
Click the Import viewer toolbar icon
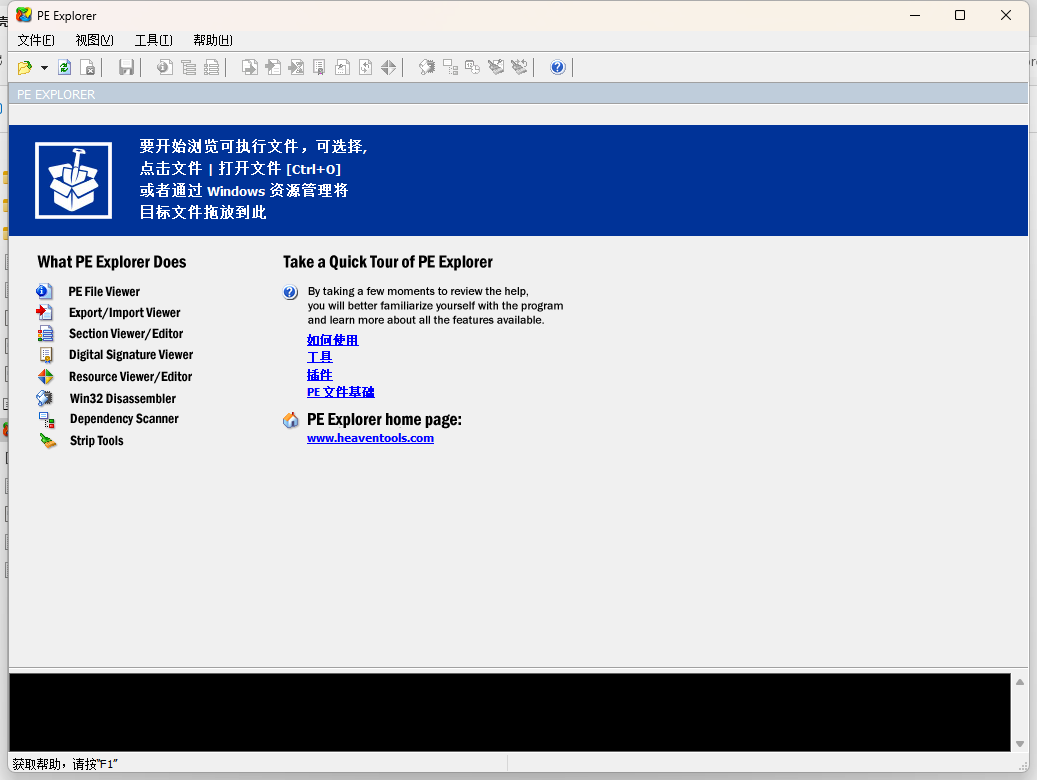273,67
